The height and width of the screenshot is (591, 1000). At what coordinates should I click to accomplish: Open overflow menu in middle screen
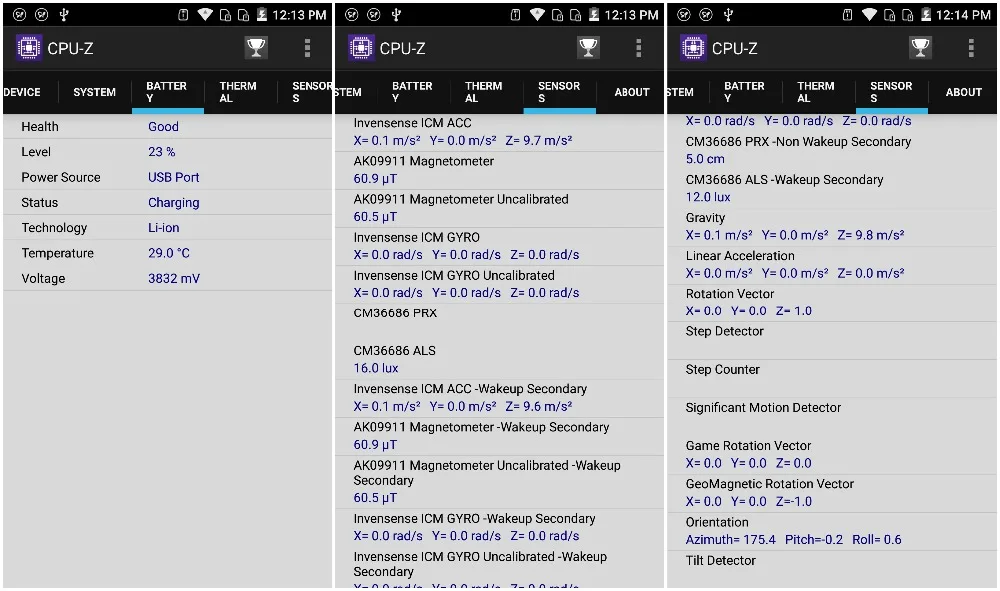point(638,48)
